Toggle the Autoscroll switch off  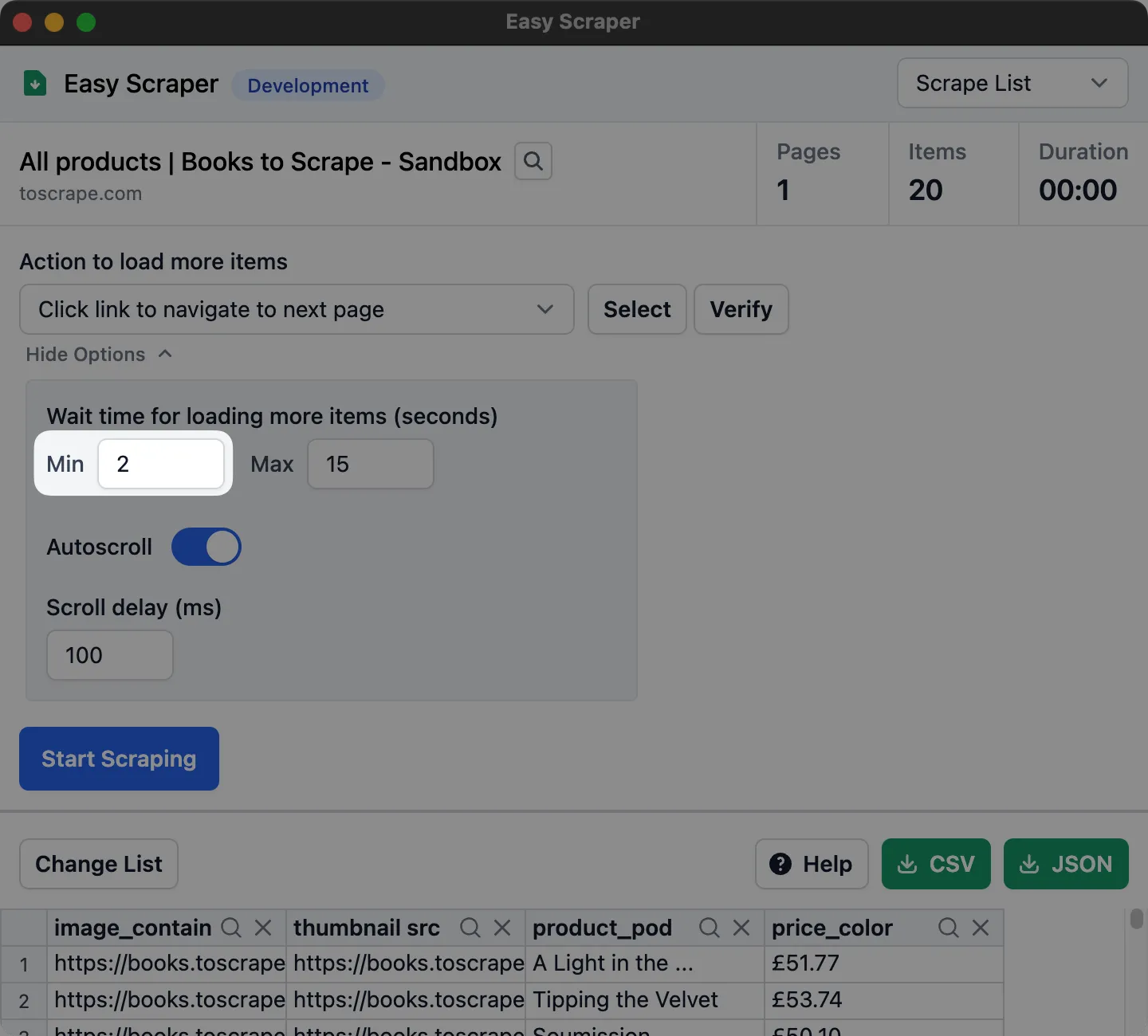tap(206, 547)
